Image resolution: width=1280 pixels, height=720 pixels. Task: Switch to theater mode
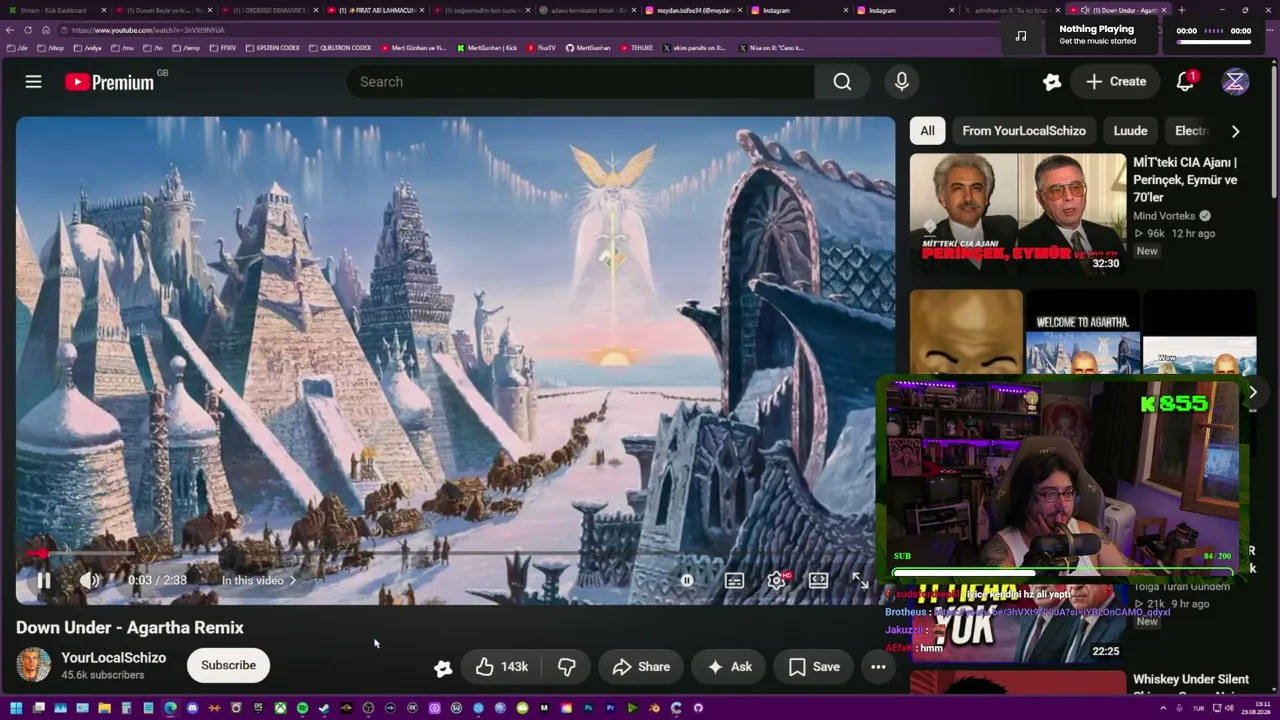pos(818,580)
